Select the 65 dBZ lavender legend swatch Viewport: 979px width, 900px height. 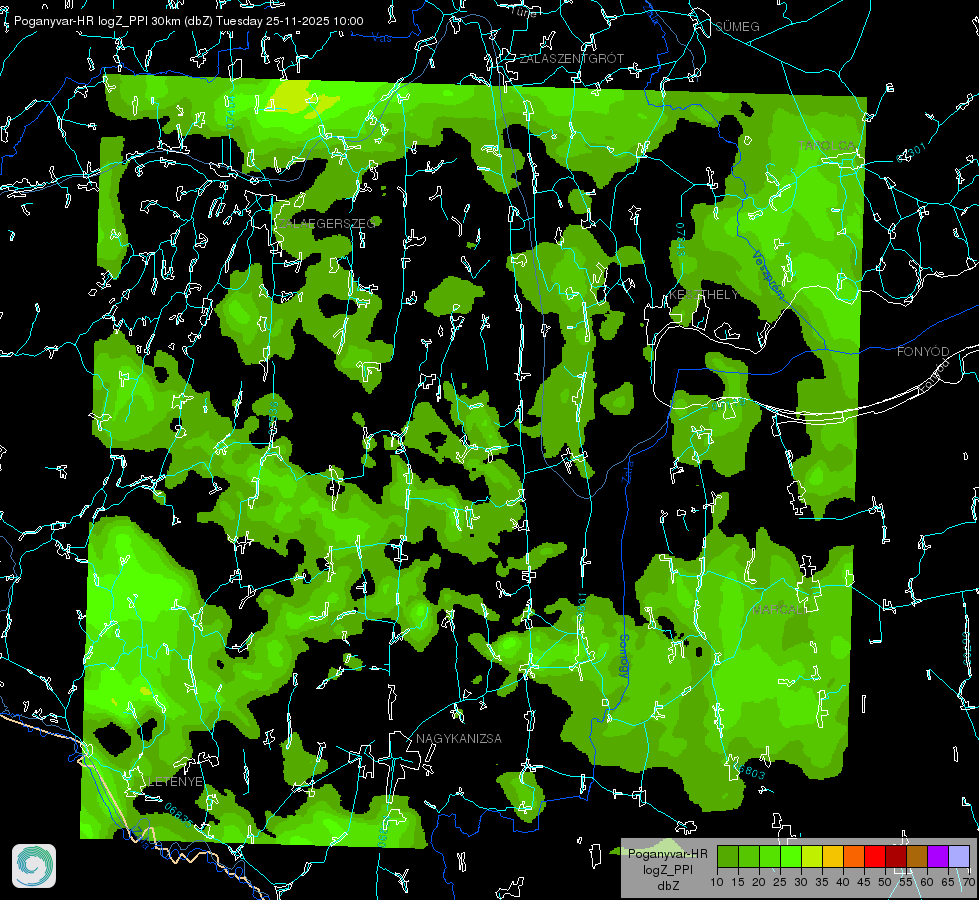(x=959, y=856)
